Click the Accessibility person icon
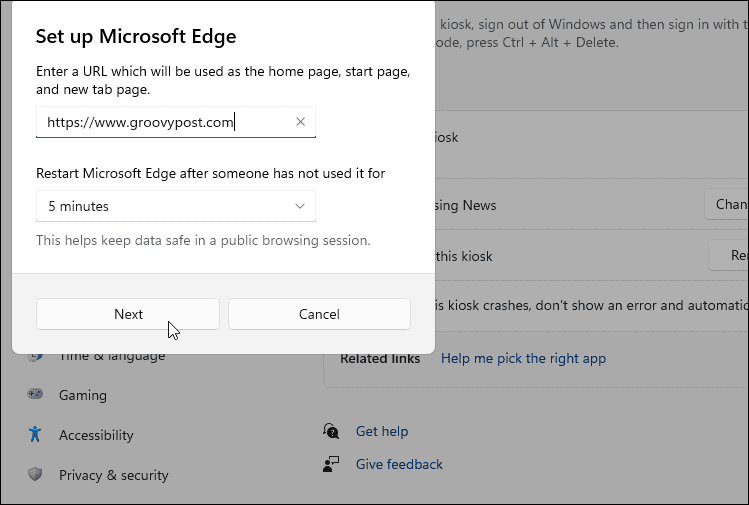749x505 pixels. pyautogui.click(x=36, y=434)
